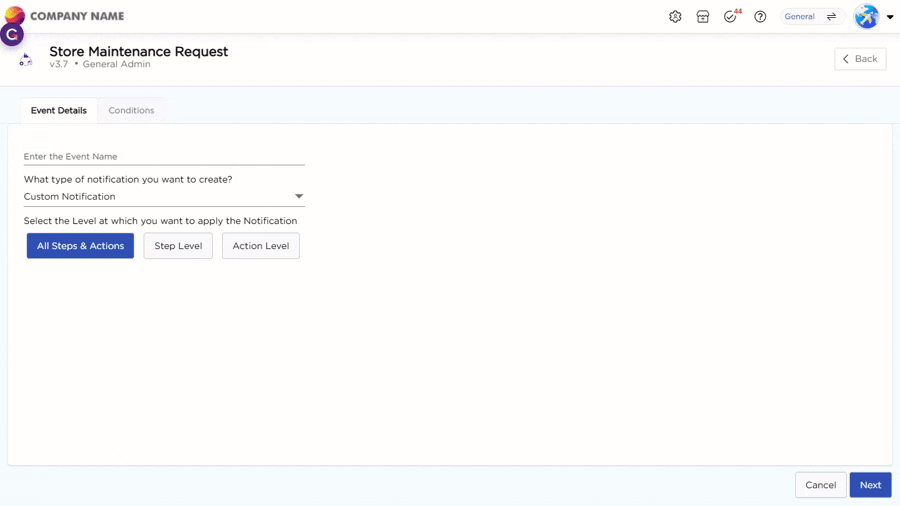900x506 pixels.
Task: Click the swap arrows icon beside General
Action: point(831,17)
